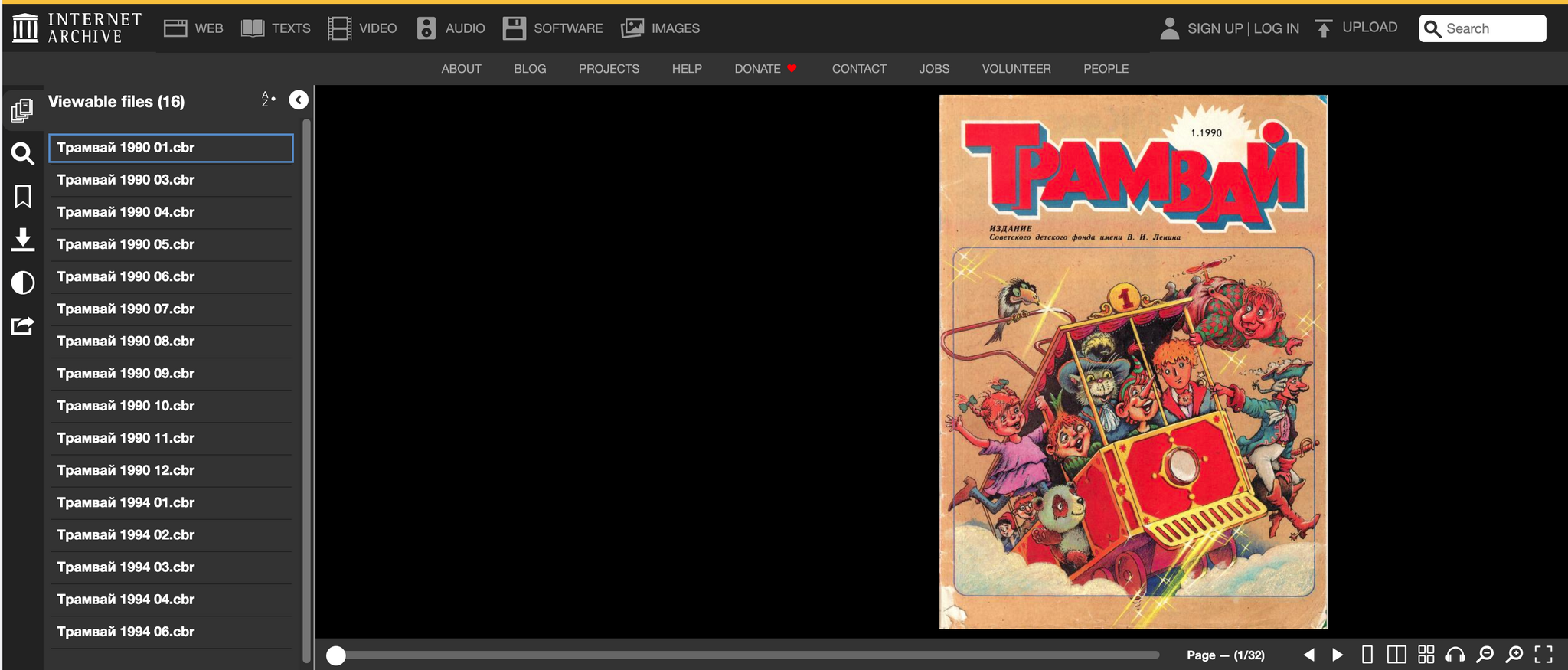Image resolution: width=1568 pixels, height=670 pixels.
Task: Click the file list scrollbar
Action: click(306, 391)
